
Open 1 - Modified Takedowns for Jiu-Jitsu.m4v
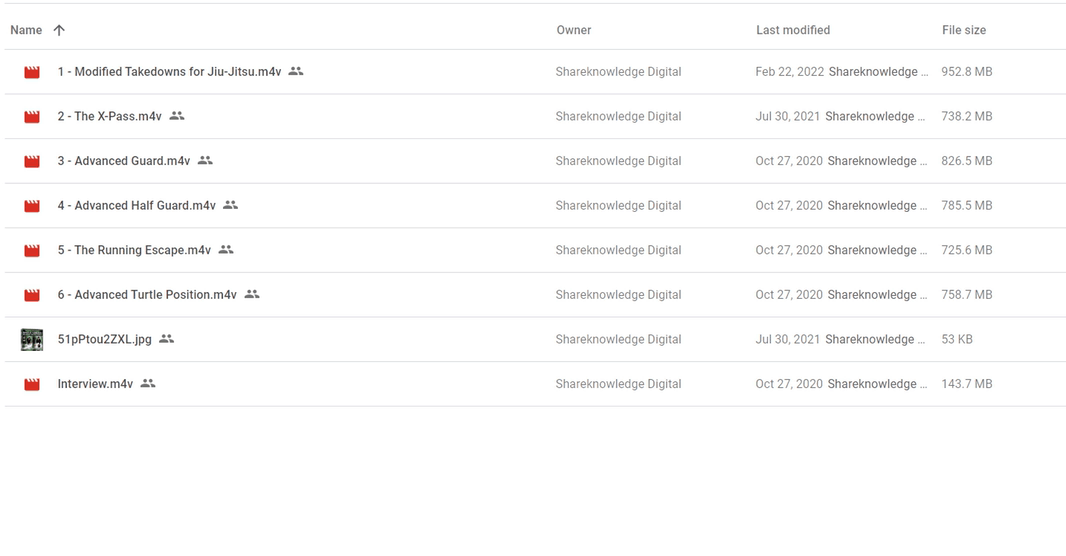[169, 72]
